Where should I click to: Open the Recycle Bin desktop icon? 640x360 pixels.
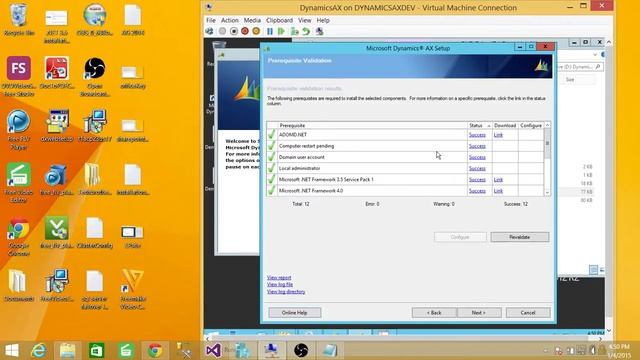click(19, 20)
